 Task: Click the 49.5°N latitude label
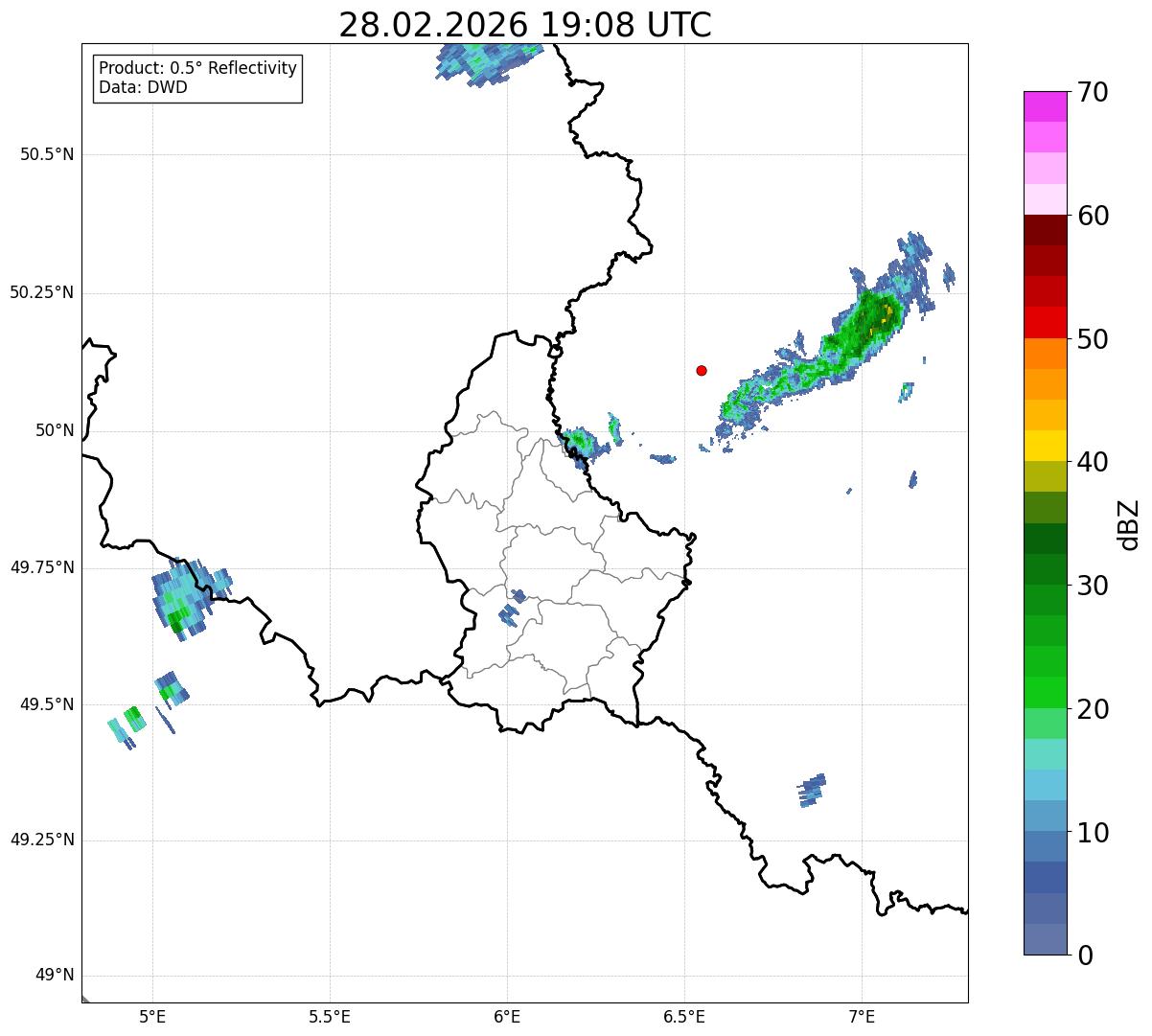click(x=47, y=704)
